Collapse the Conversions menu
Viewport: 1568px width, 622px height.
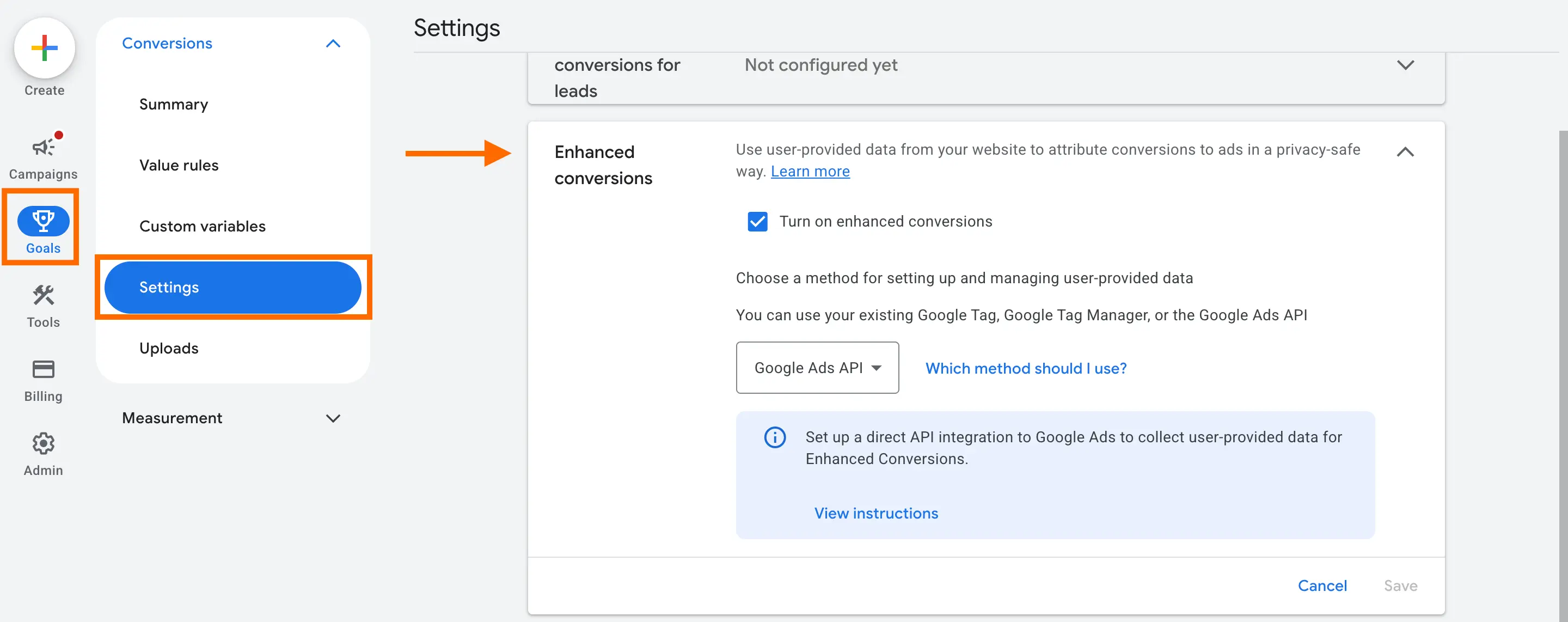click(332, 43)
